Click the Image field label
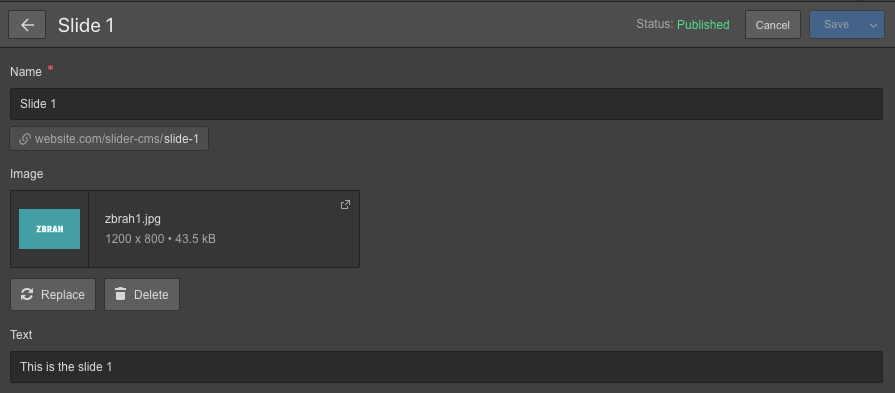This screenshot has height=393, width=895. 27,174
